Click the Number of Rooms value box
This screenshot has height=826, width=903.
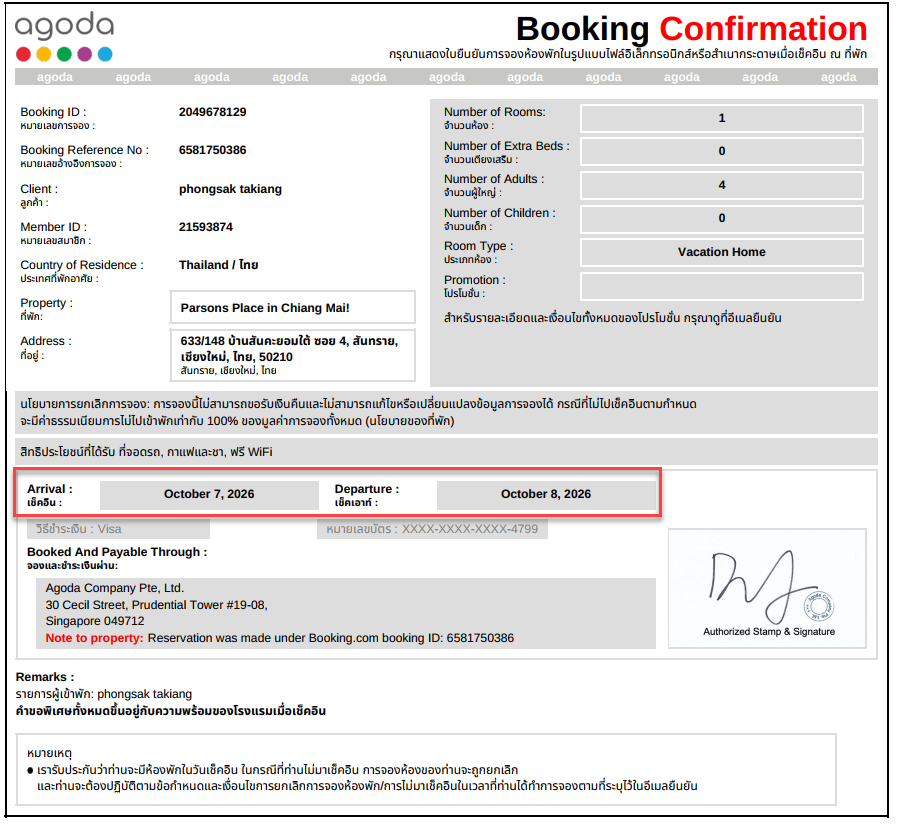(722, 118)
